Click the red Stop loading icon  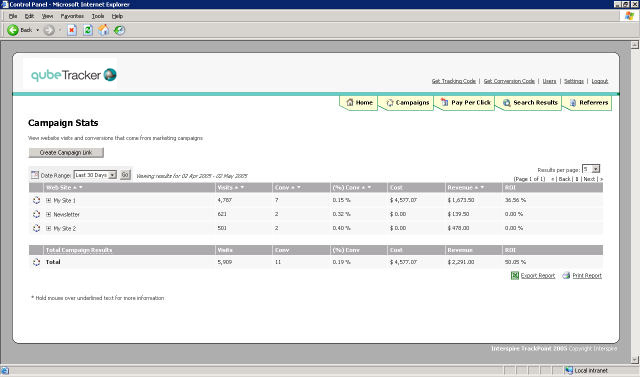point(72,30)
